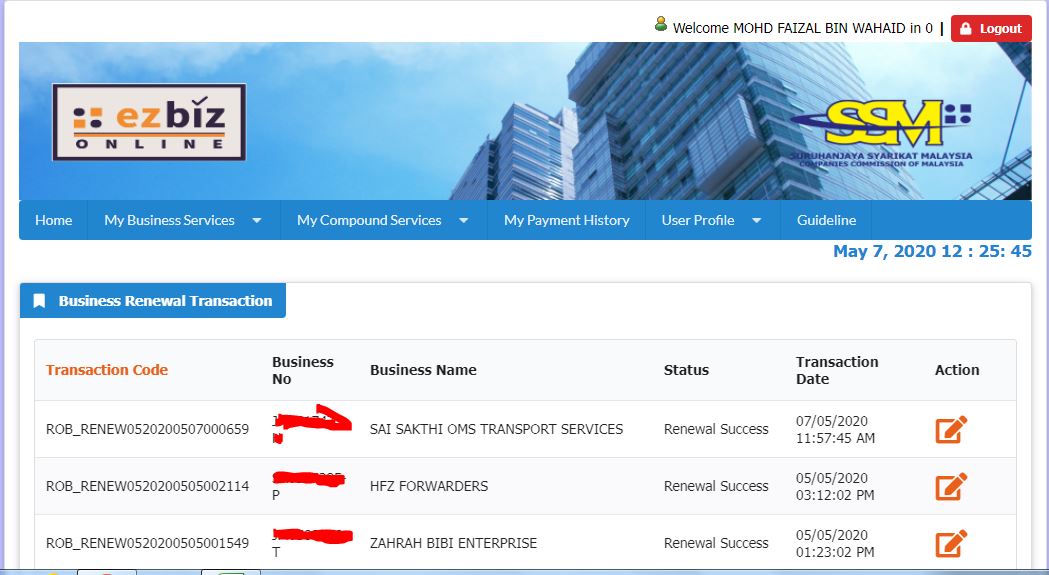Click the May 7, 2020 clock display
This screenshot has height=575, width=1049.
[x=932, y=251]
